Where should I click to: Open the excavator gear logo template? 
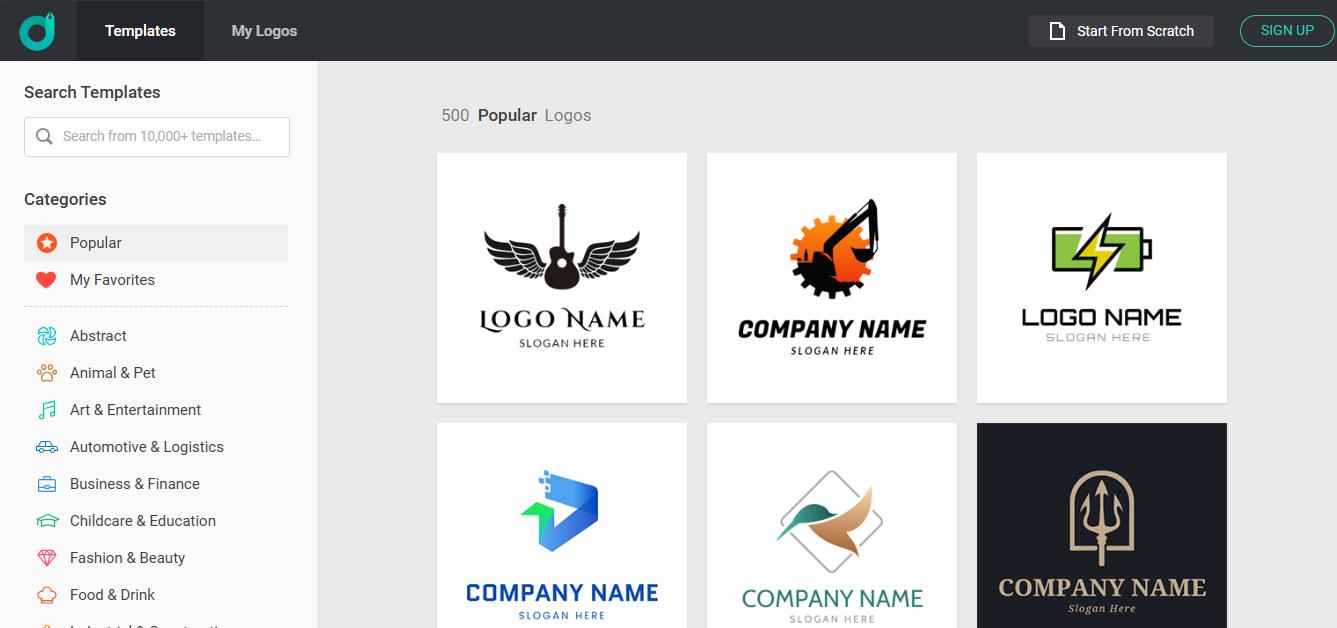(832, 278)
